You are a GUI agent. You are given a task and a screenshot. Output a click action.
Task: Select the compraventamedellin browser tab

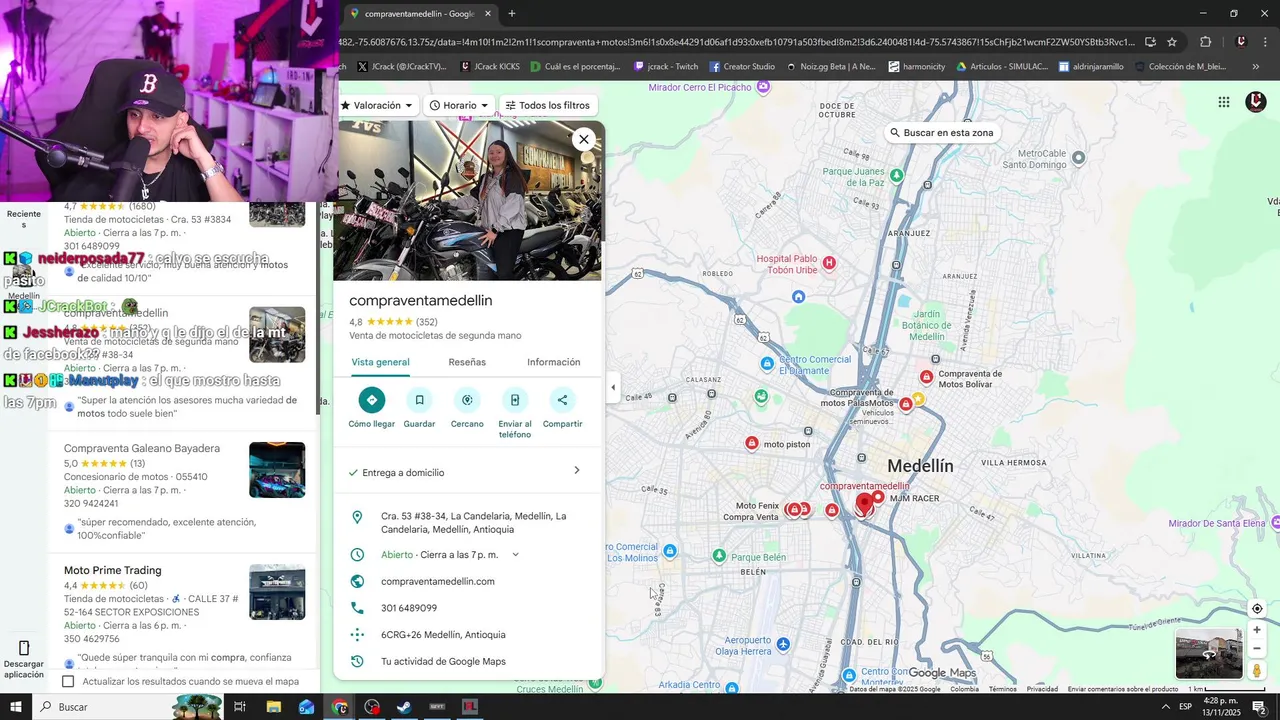[419, 14]
